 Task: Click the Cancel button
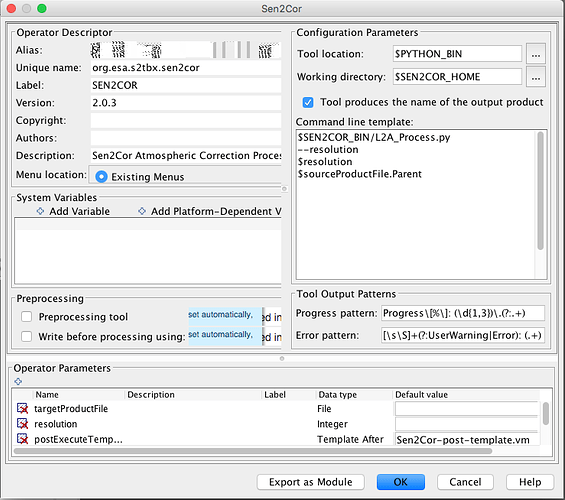tap(465, 482)
